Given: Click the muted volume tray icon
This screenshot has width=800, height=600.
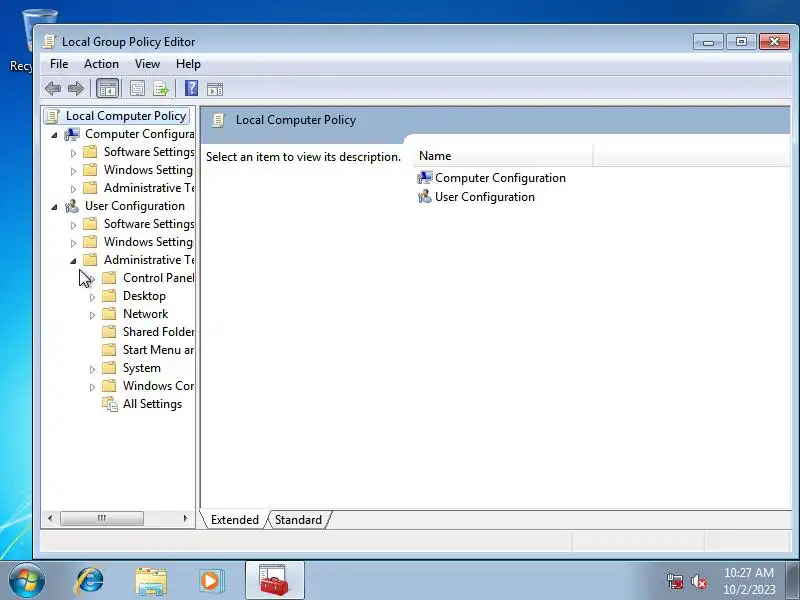Looking at the screenshot, I should pyautogui.click(x=698, y=581).
